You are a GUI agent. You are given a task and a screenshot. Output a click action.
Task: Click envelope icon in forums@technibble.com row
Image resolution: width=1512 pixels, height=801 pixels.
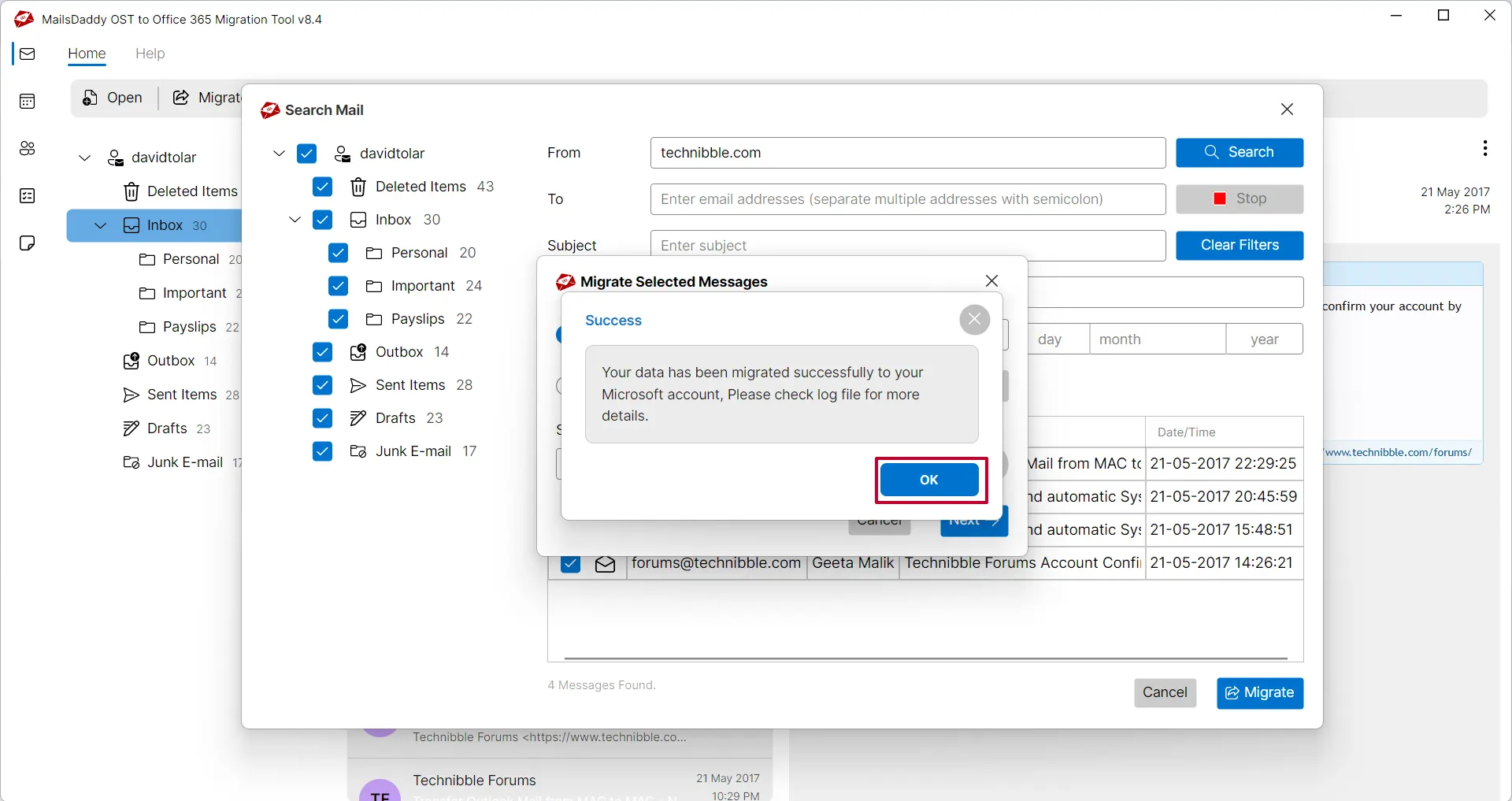point(605,564)
